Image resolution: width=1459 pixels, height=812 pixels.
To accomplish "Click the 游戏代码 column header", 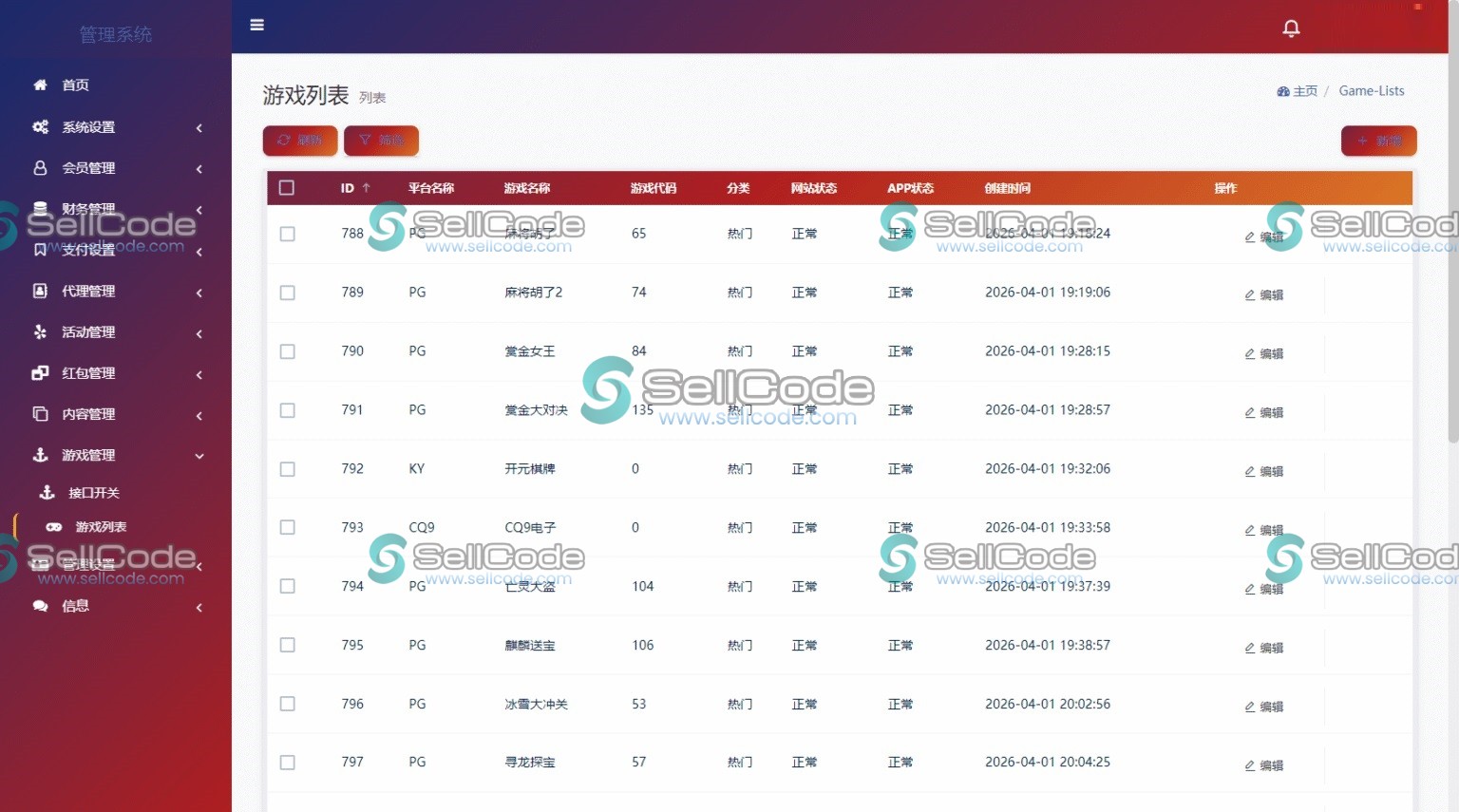I will click(x=654, y=188).
